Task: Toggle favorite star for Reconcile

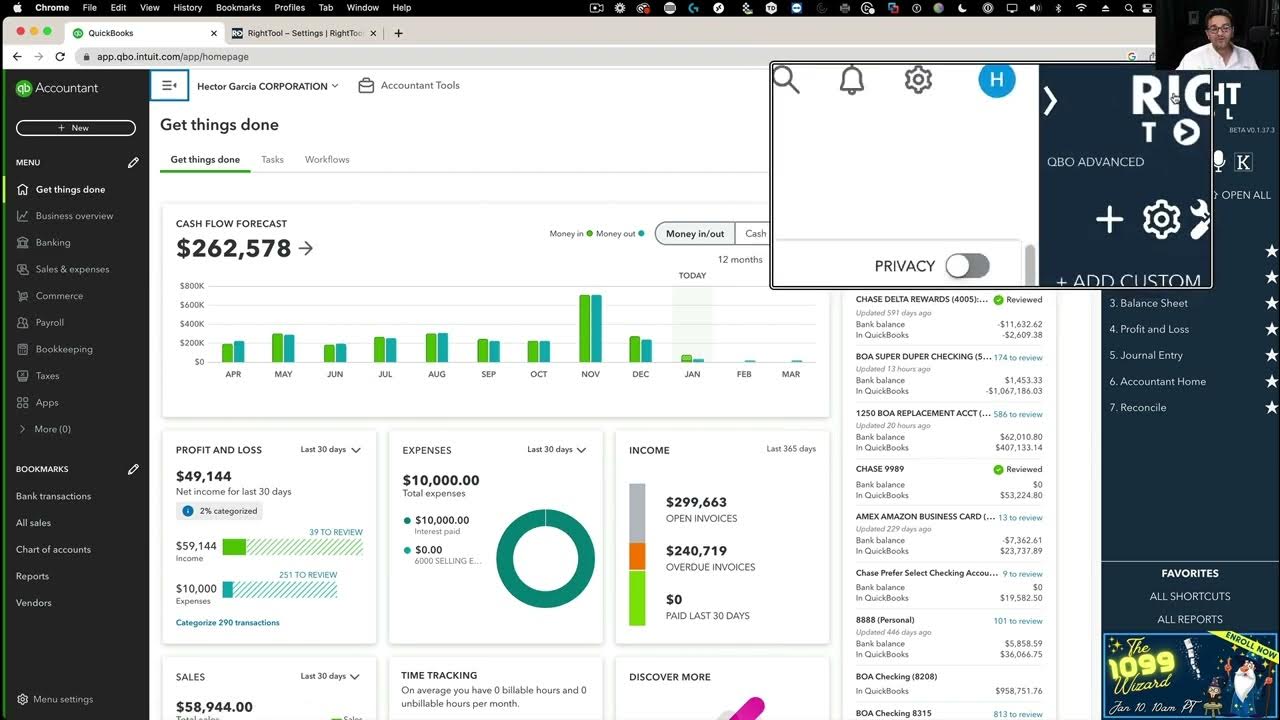Action: [x=1271, y=407]
